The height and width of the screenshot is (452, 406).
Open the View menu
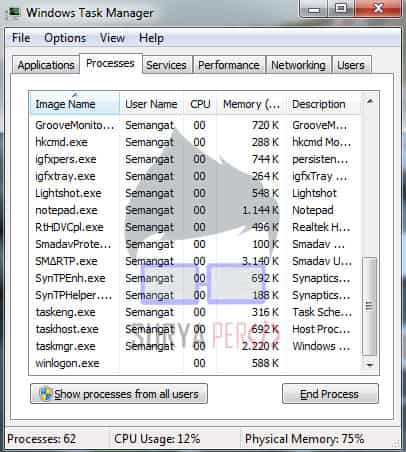pyautogui.click(x=112, y=38)
